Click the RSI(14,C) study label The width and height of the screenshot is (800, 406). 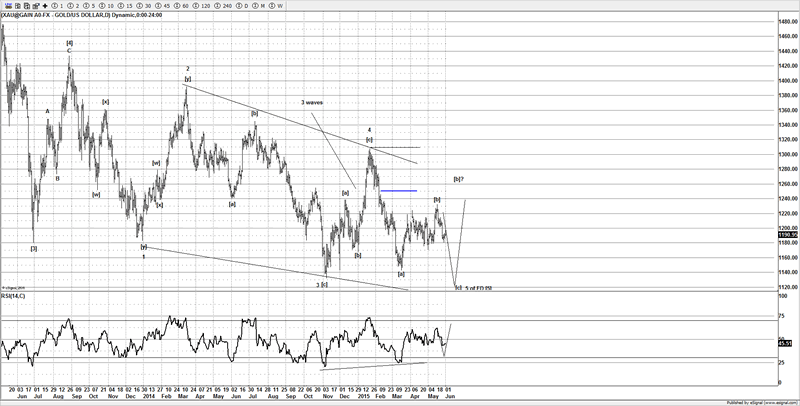13,296
